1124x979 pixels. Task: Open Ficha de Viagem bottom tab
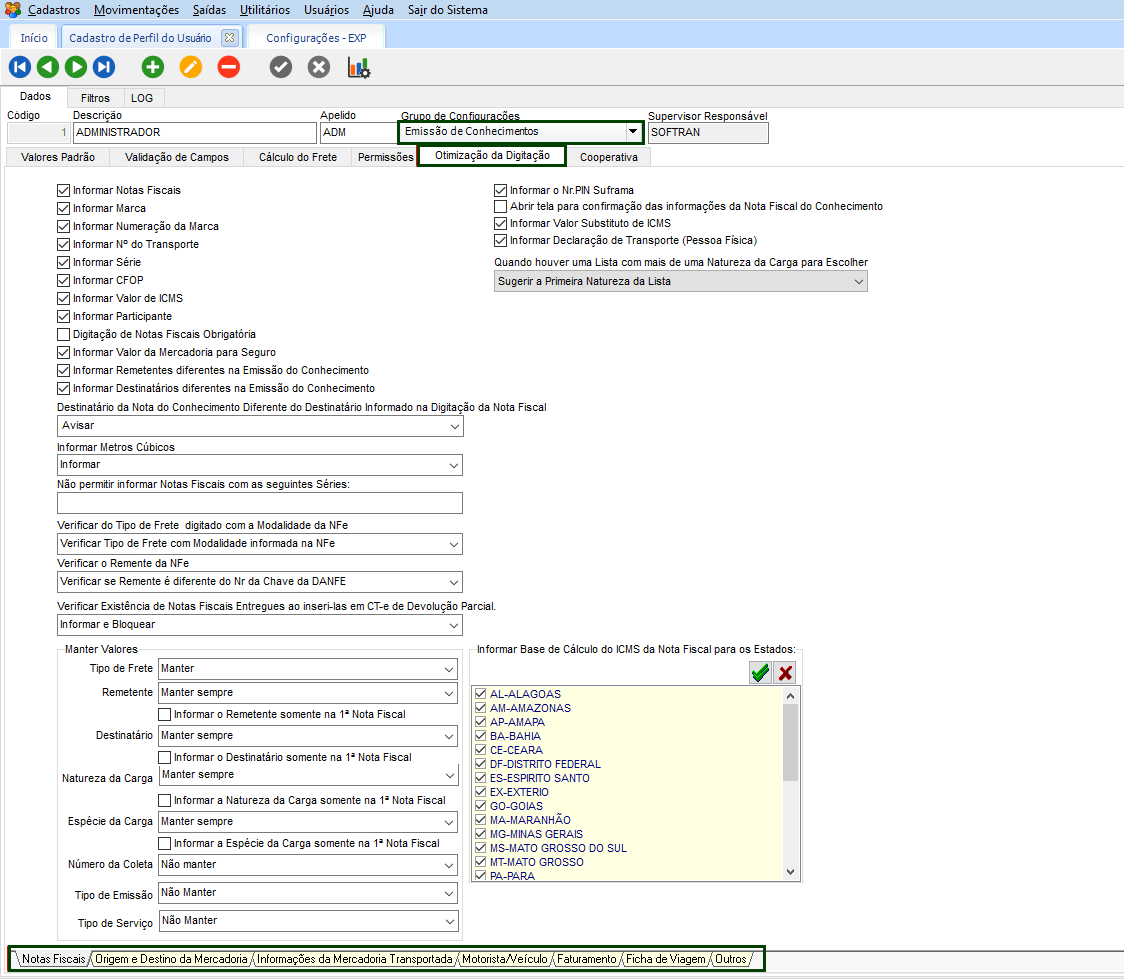point(666,959)
